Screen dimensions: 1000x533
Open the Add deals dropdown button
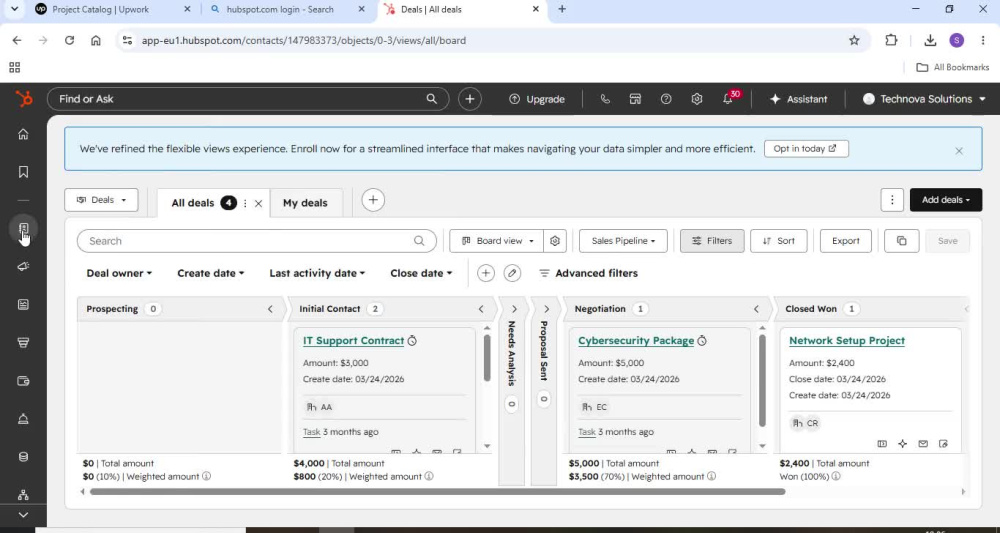point(946,200)
